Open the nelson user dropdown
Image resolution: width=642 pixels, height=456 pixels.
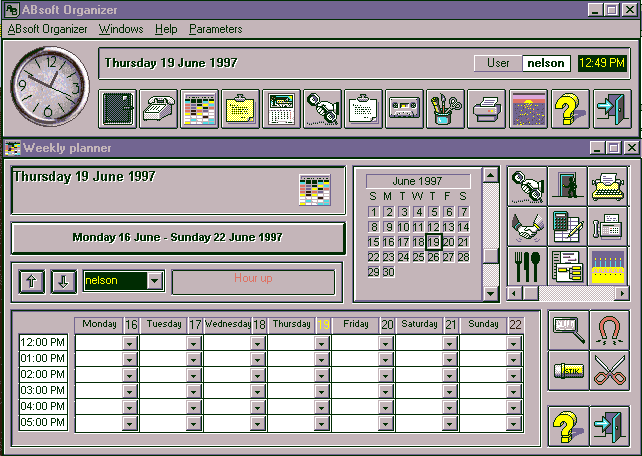tap(154, 281)
